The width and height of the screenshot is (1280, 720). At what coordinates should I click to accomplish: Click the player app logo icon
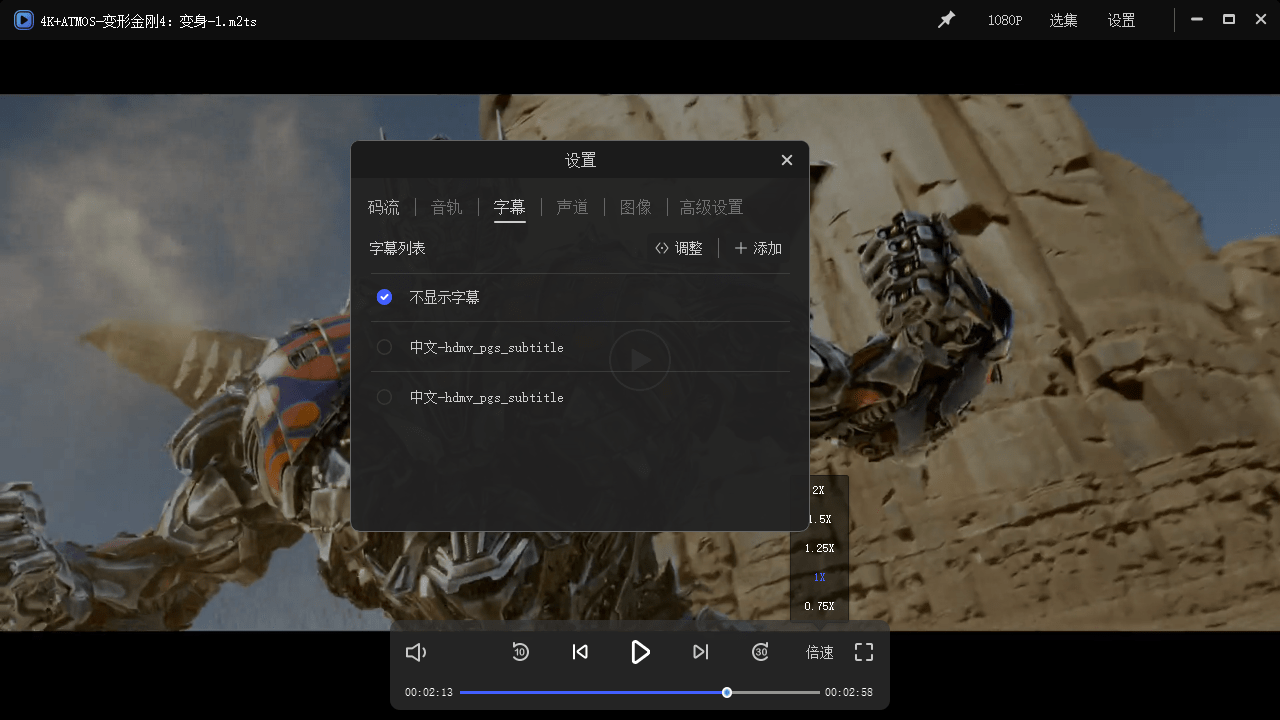tap(24, 20)
